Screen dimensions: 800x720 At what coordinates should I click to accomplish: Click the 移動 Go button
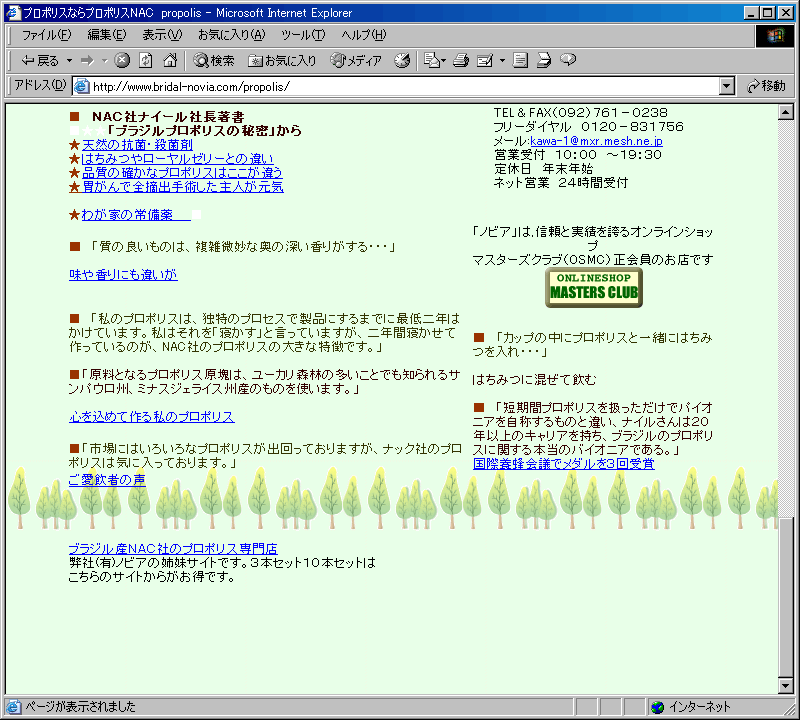766,86
